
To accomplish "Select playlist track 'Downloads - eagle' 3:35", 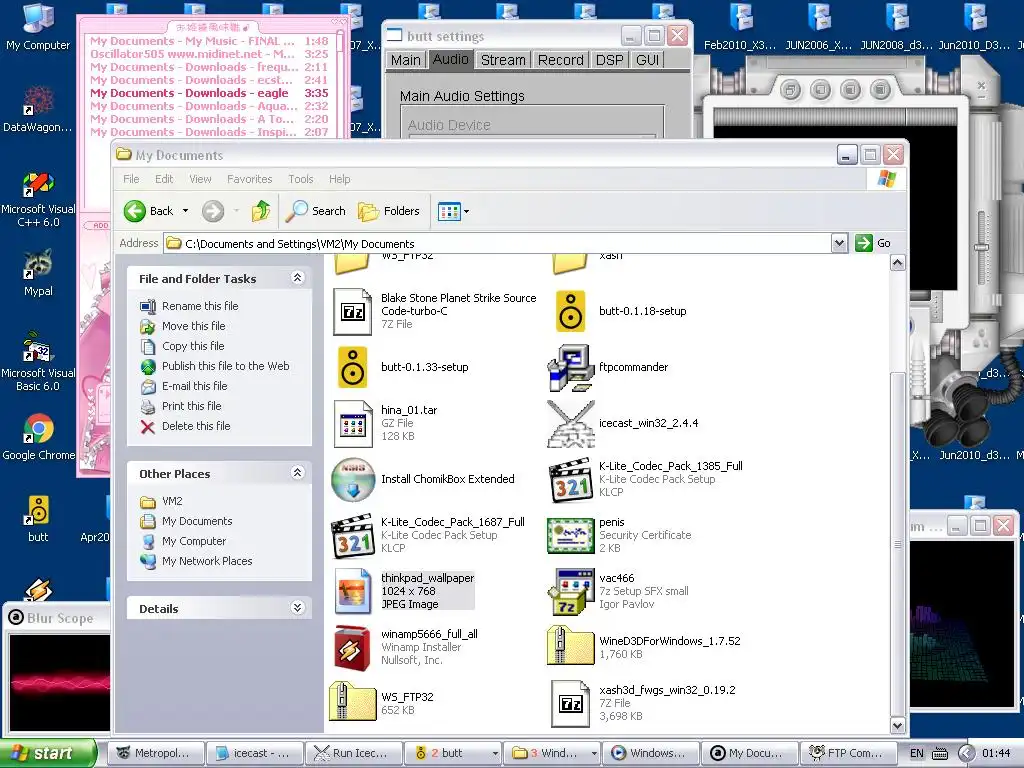I will pyautogui.click(x=209, y=93).
